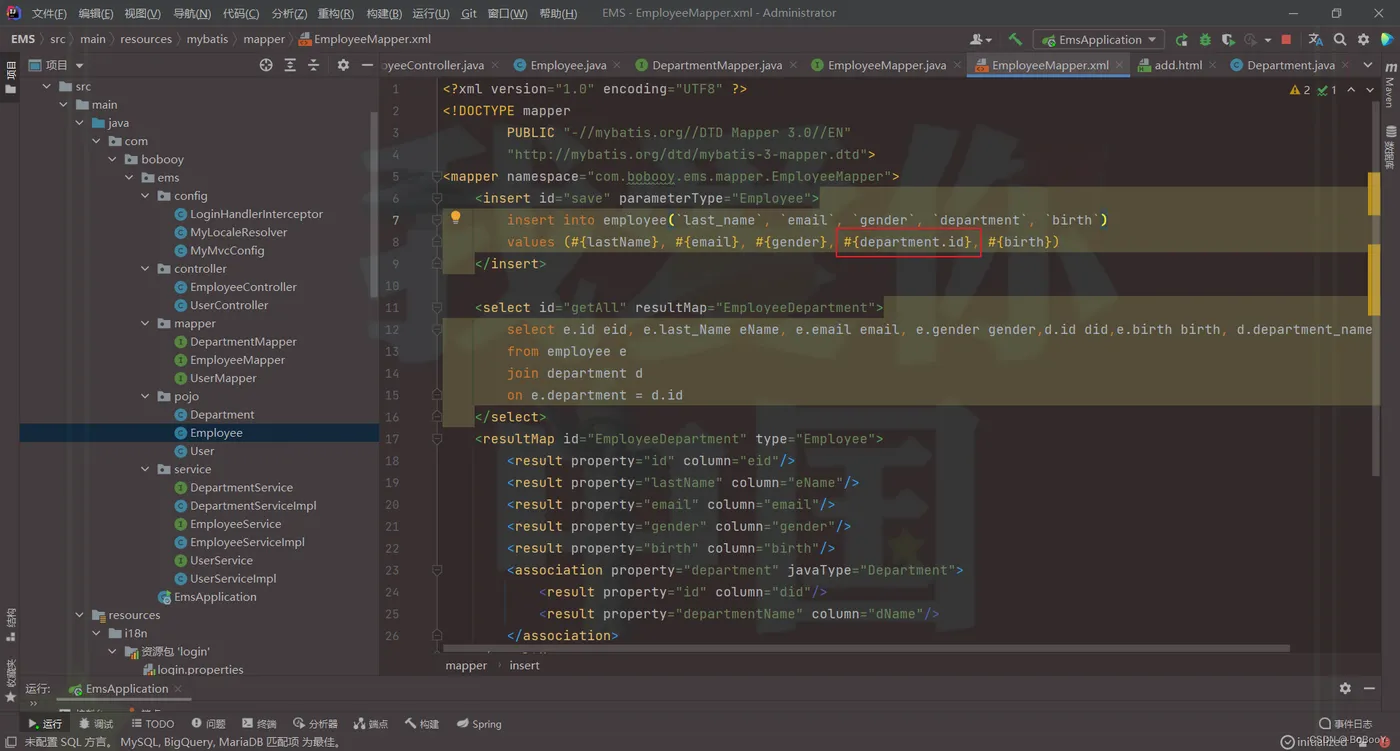
Task: Click the insert breadcrumb below the editor
Action: pos(524,665)
